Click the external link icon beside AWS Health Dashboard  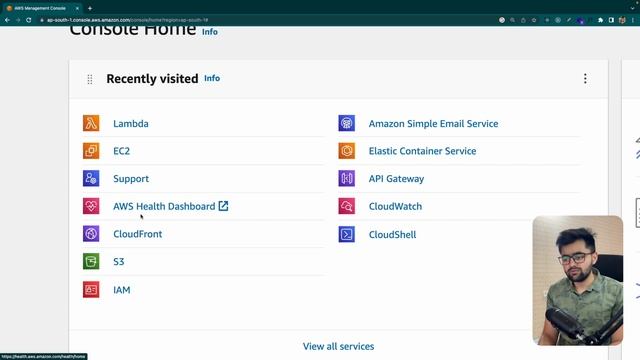pyautogui.click(x=223, y=206)
